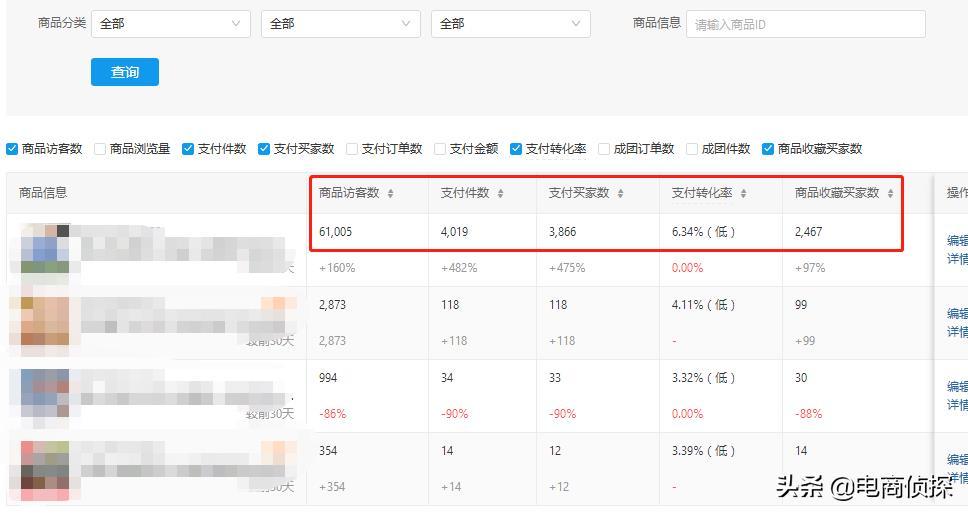Open thumbnail of the 61,005 visitors product
Screen dimensions: 968x514
pos(44,249)
